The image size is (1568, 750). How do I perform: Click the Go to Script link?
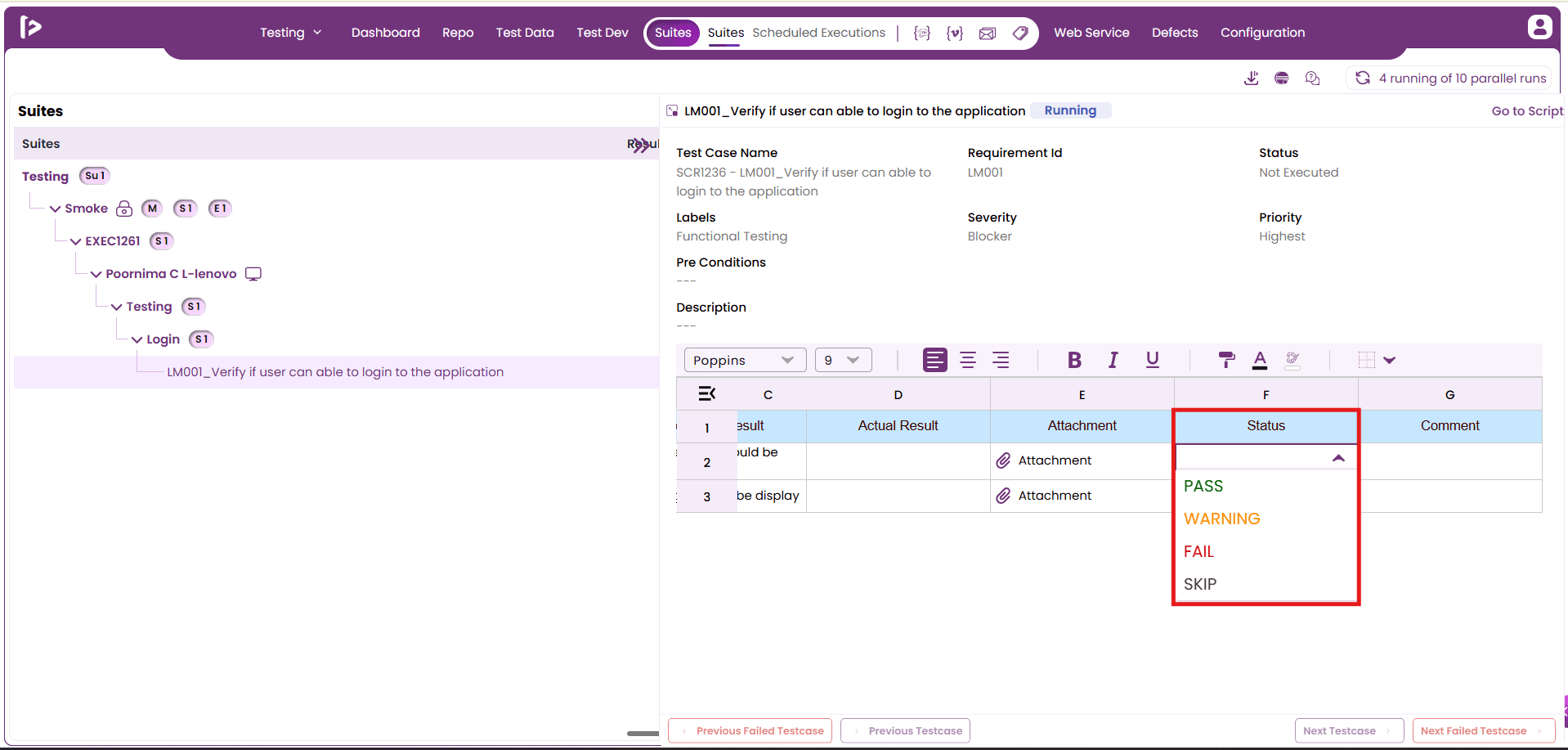coord(1527,111)
